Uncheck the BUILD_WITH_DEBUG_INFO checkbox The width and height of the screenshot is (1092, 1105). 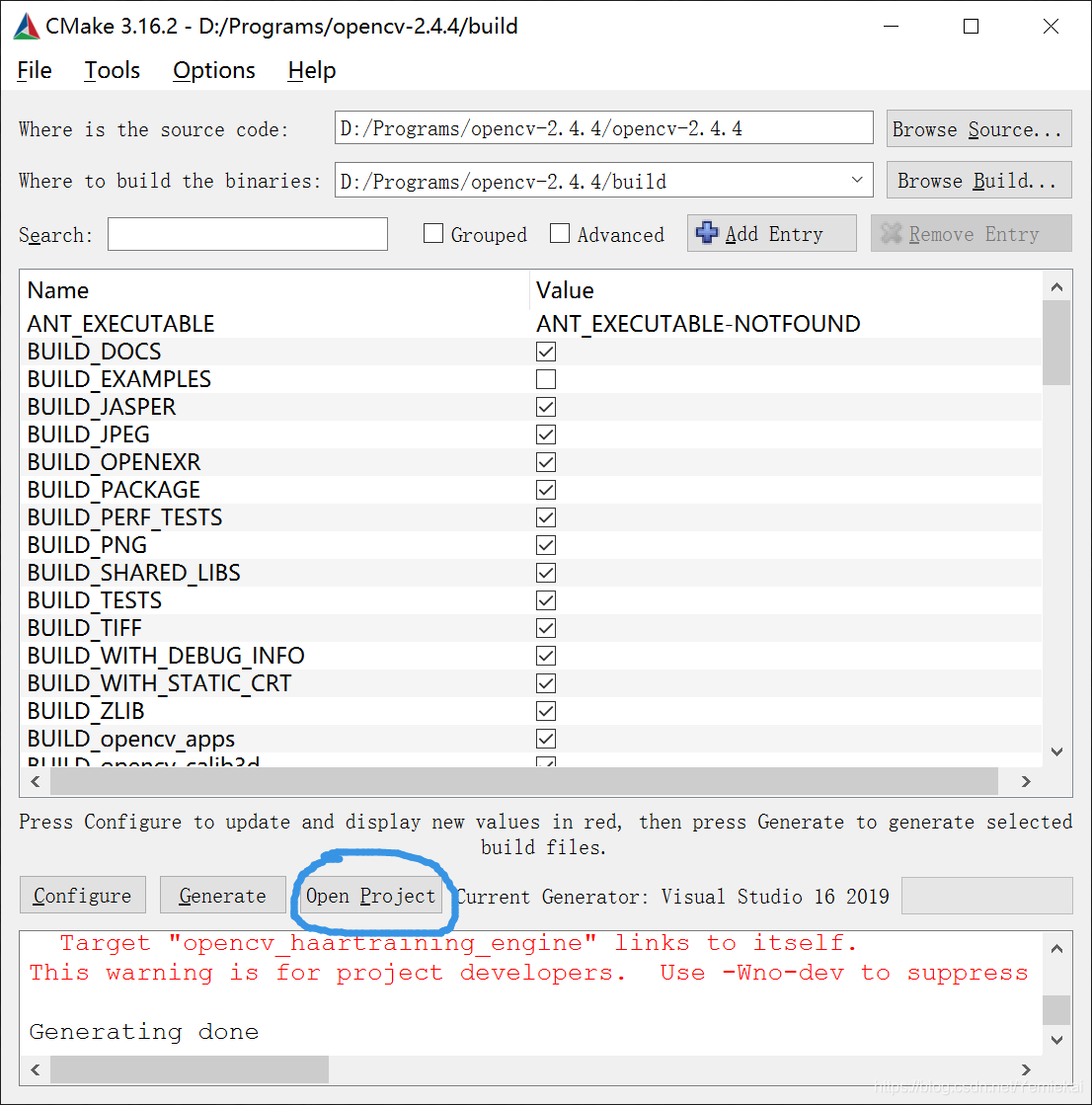(546, 656)
